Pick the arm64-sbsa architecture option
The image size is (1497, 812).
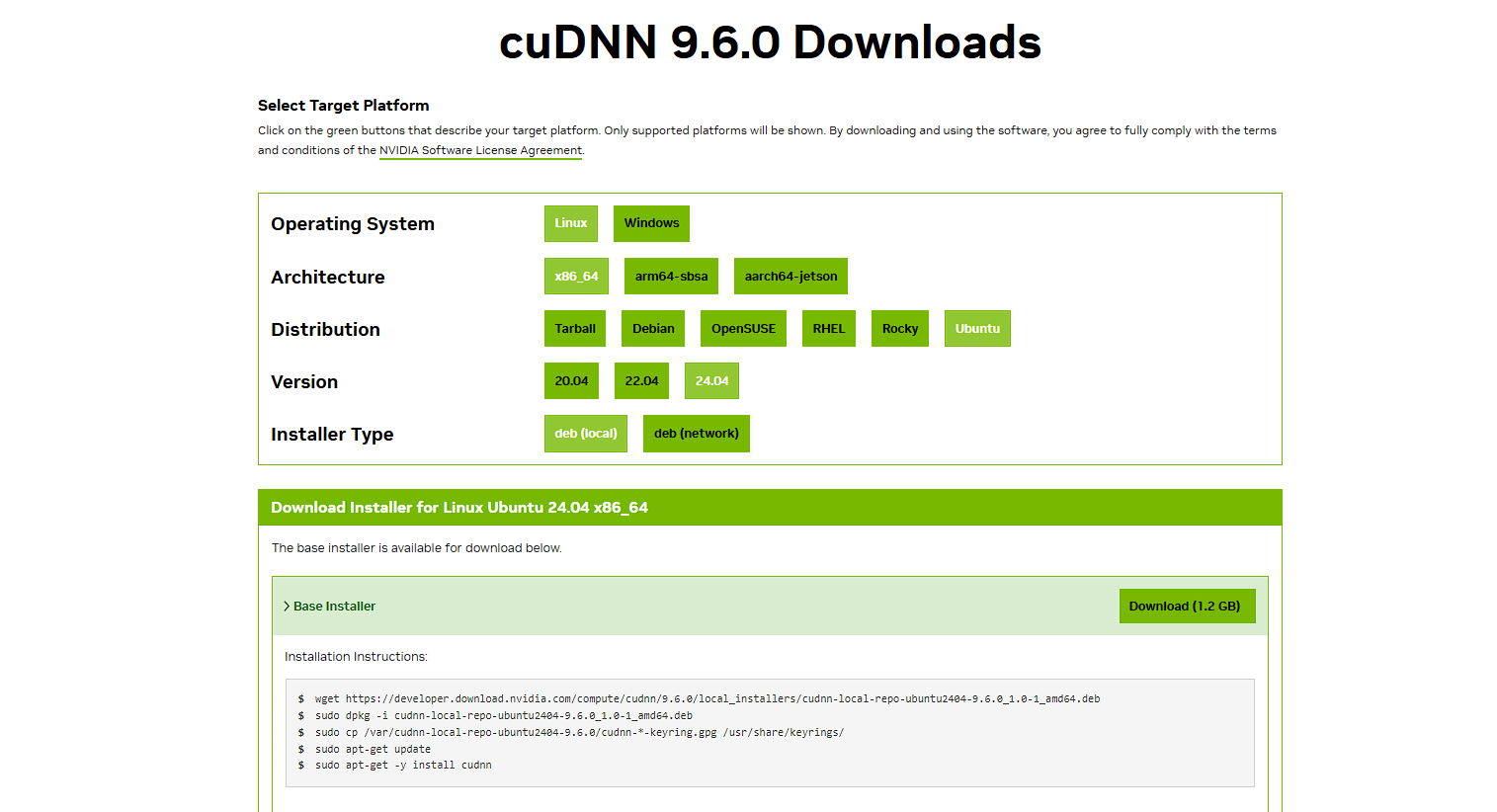pyautogui.click(x=671, y=277)
